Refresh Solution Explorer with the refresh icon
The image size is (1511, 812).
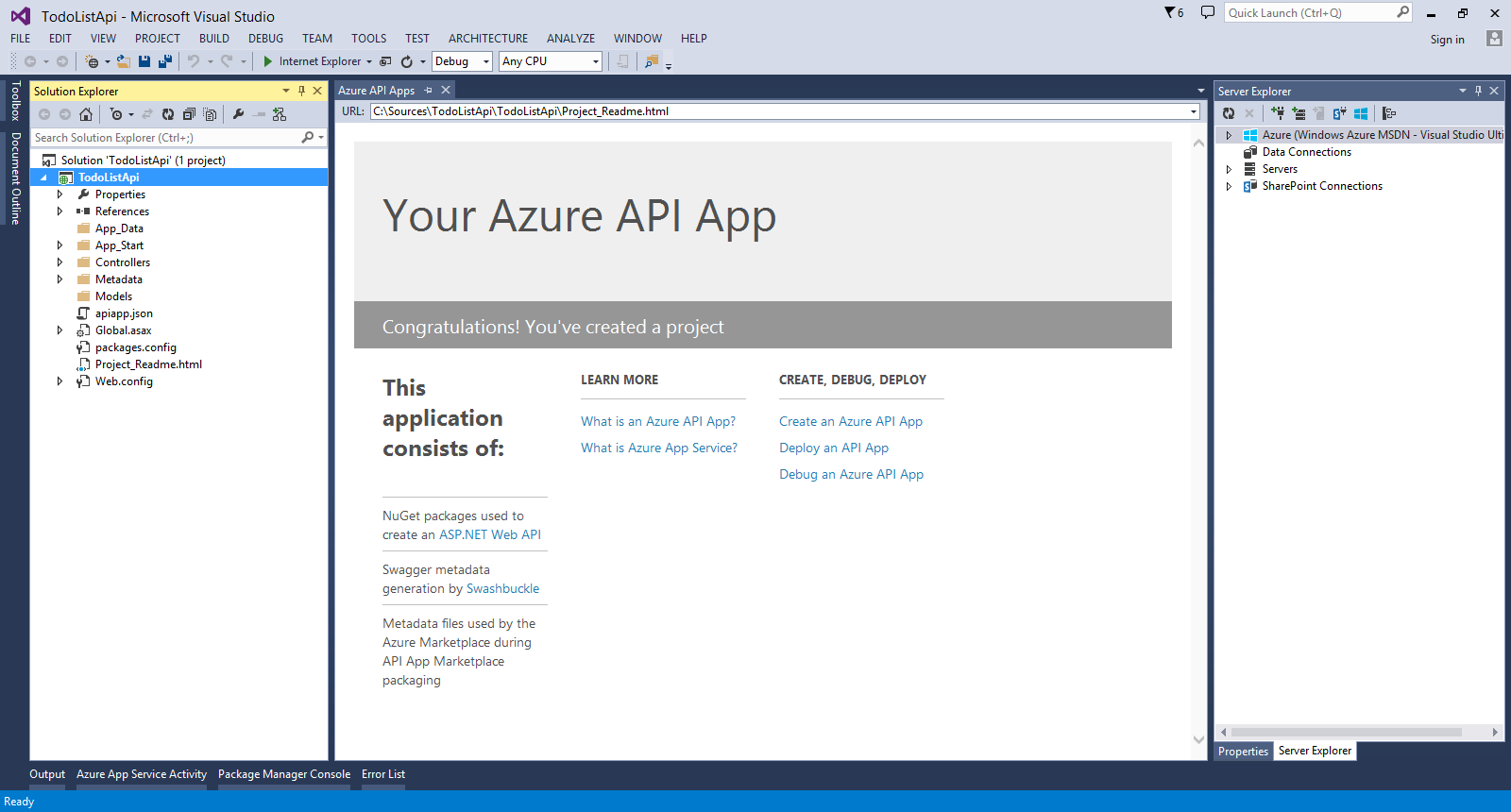pyautogui.click(x=168, y=114)
